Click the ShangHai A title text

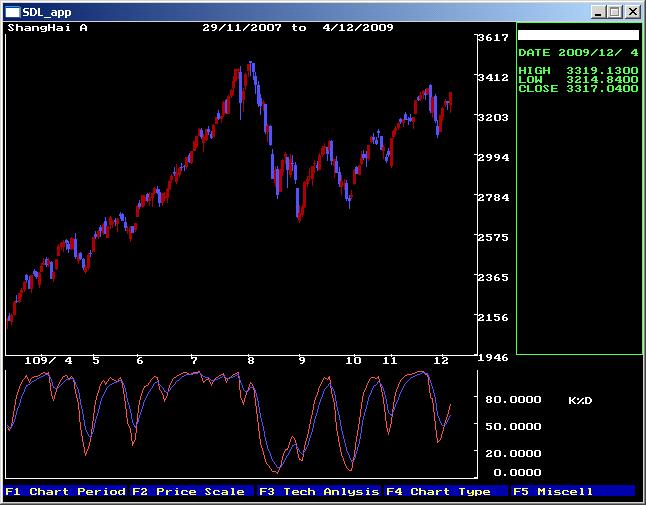[x=47, y=28]
